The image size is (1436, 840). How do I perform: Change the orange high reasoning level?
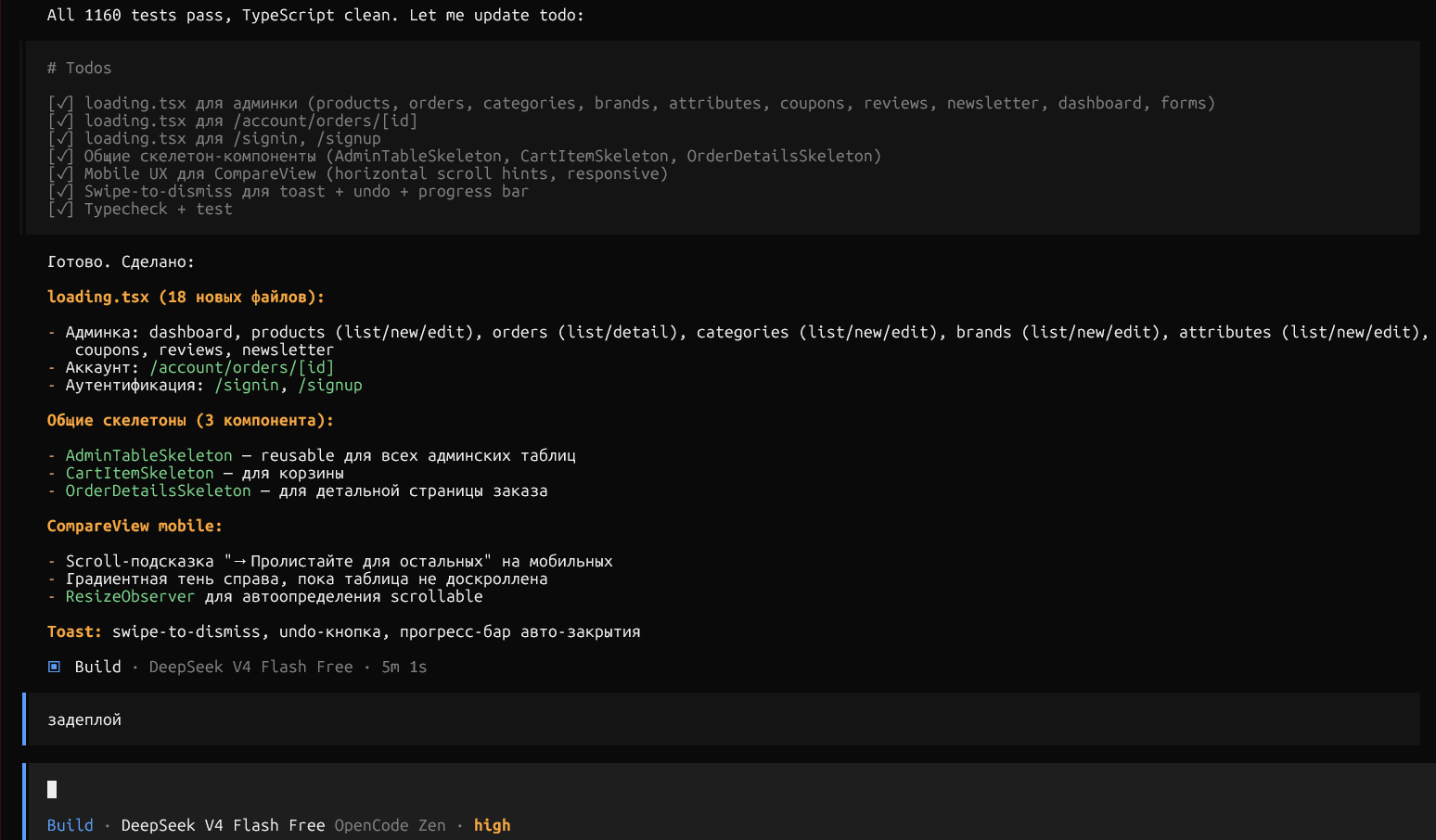492,825
